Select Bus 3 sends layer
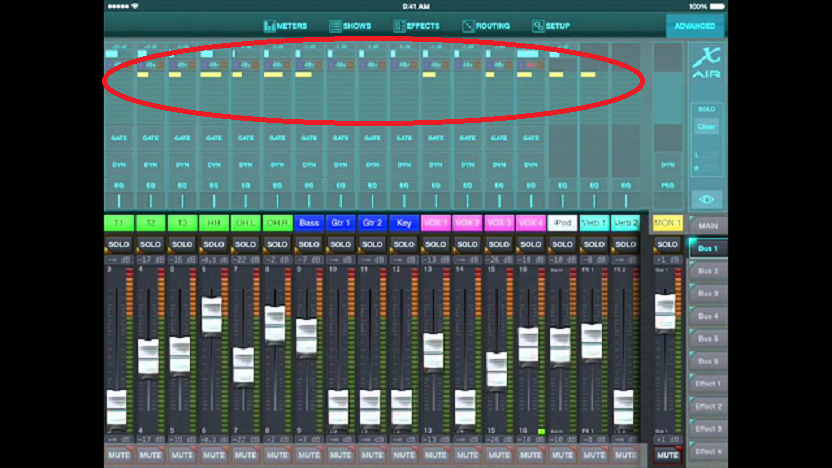This screenshot has height=468, width=832. tap(708, 293)
